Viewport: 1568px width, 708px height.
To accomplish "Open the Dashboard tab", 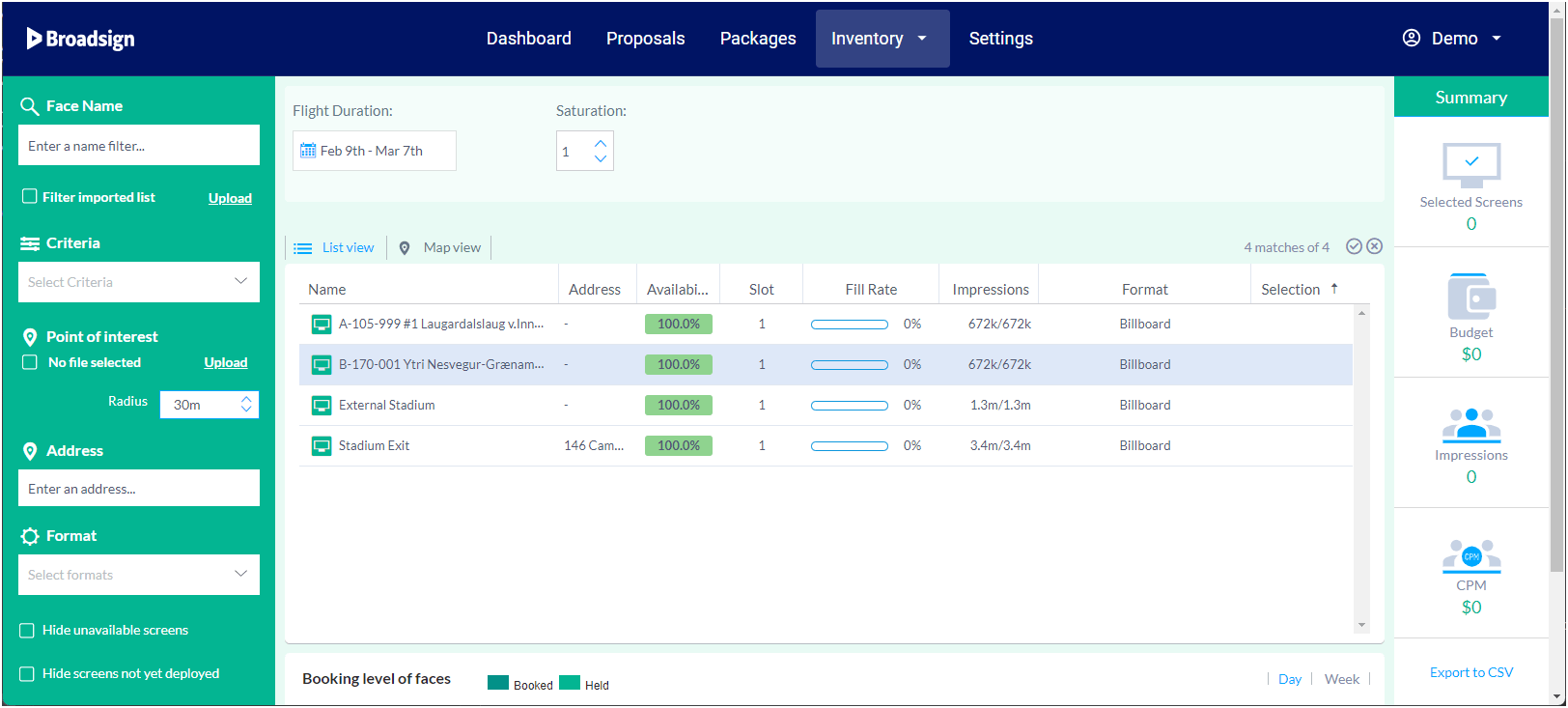I will point(529,39).
